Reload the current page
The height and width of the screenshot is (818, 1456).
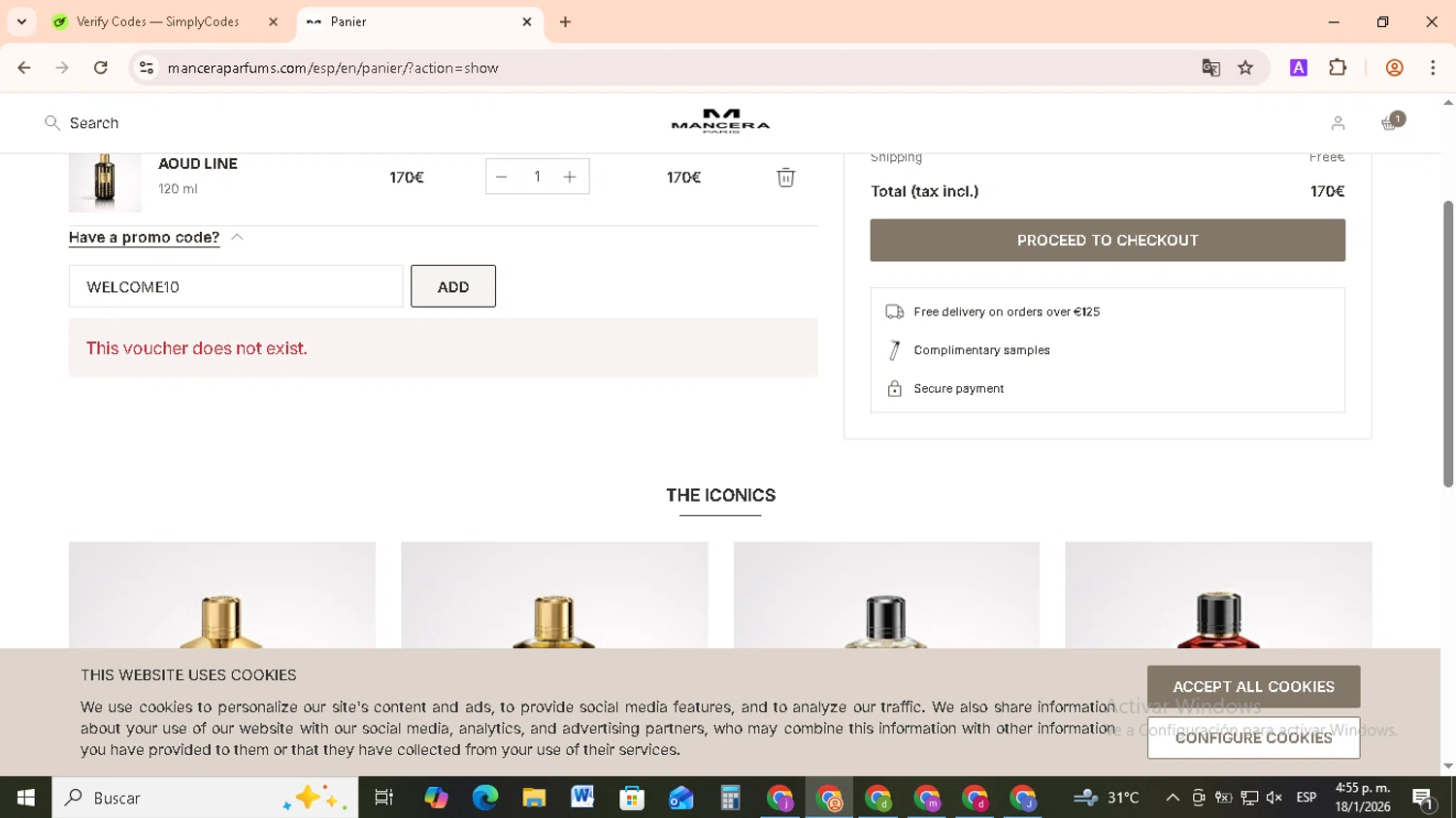pos(101,68)
